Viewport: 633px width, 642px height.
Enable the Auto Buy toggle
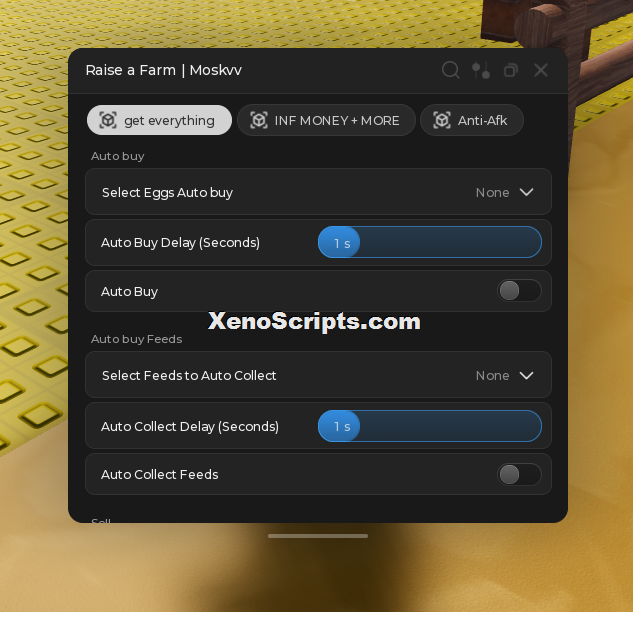(x=519, y=291)
